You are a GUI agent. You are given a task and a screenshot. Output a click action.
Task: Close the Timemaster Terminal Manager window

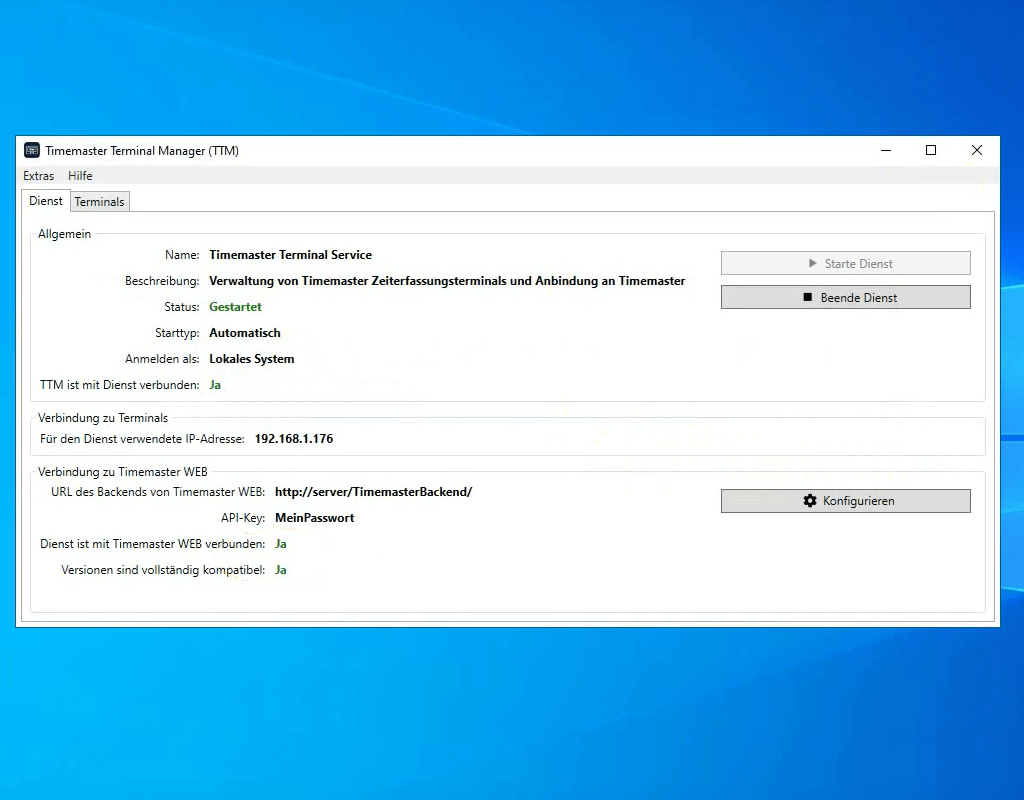coord(977,151)
